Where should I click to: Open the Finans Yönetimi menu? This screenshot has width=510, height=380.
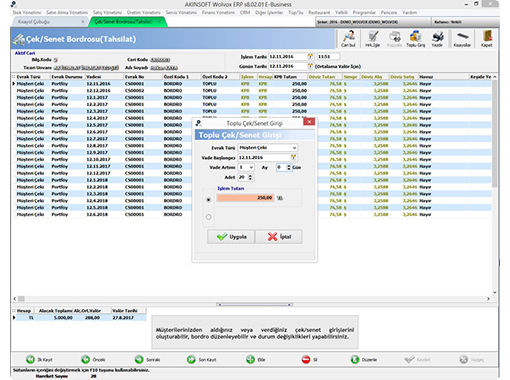[218, 12]
